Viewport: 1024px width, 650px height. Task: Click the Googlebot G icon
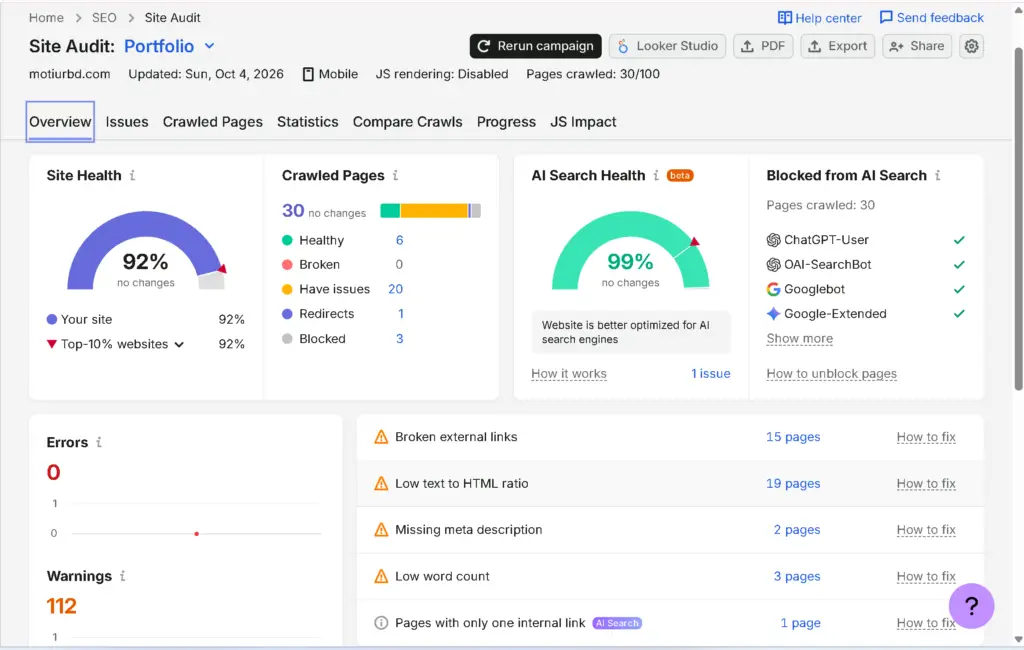tap(773, 289)
